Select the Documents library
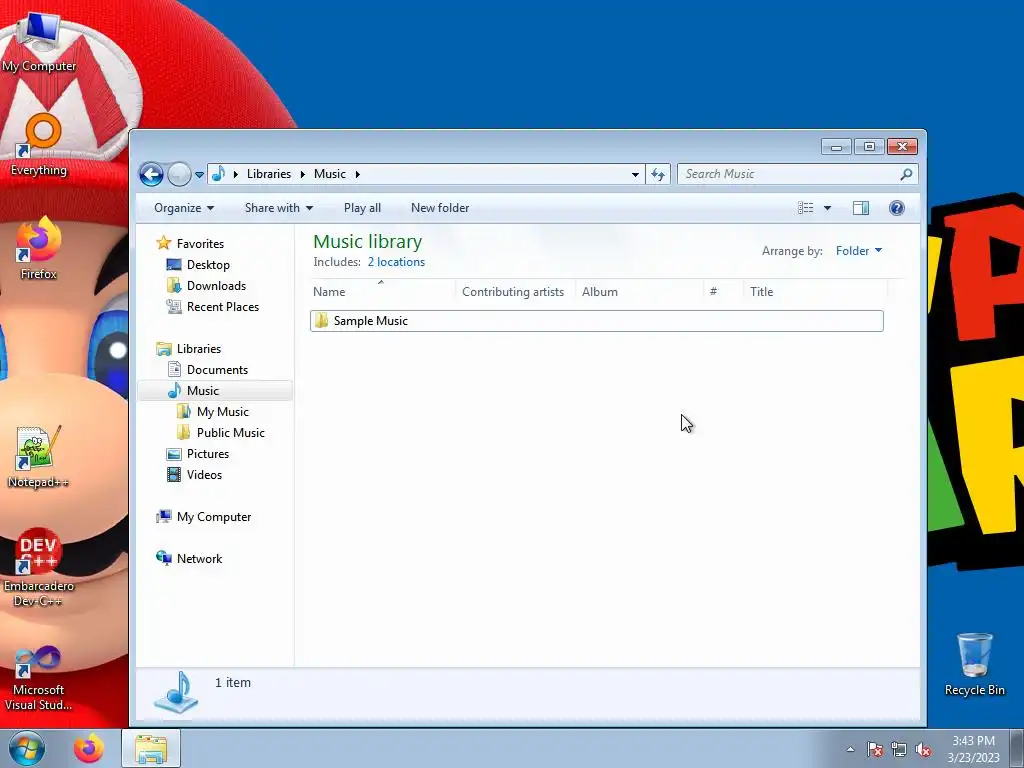The image size is (1024, 768). tap(208, 370)
